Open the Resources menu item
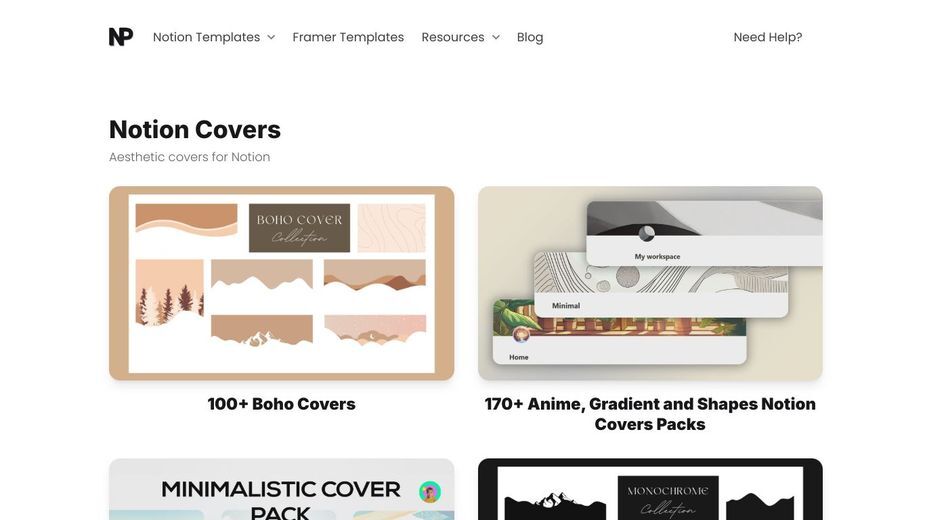The width and height of the screenshot is (925, 520). coord(453,37)
